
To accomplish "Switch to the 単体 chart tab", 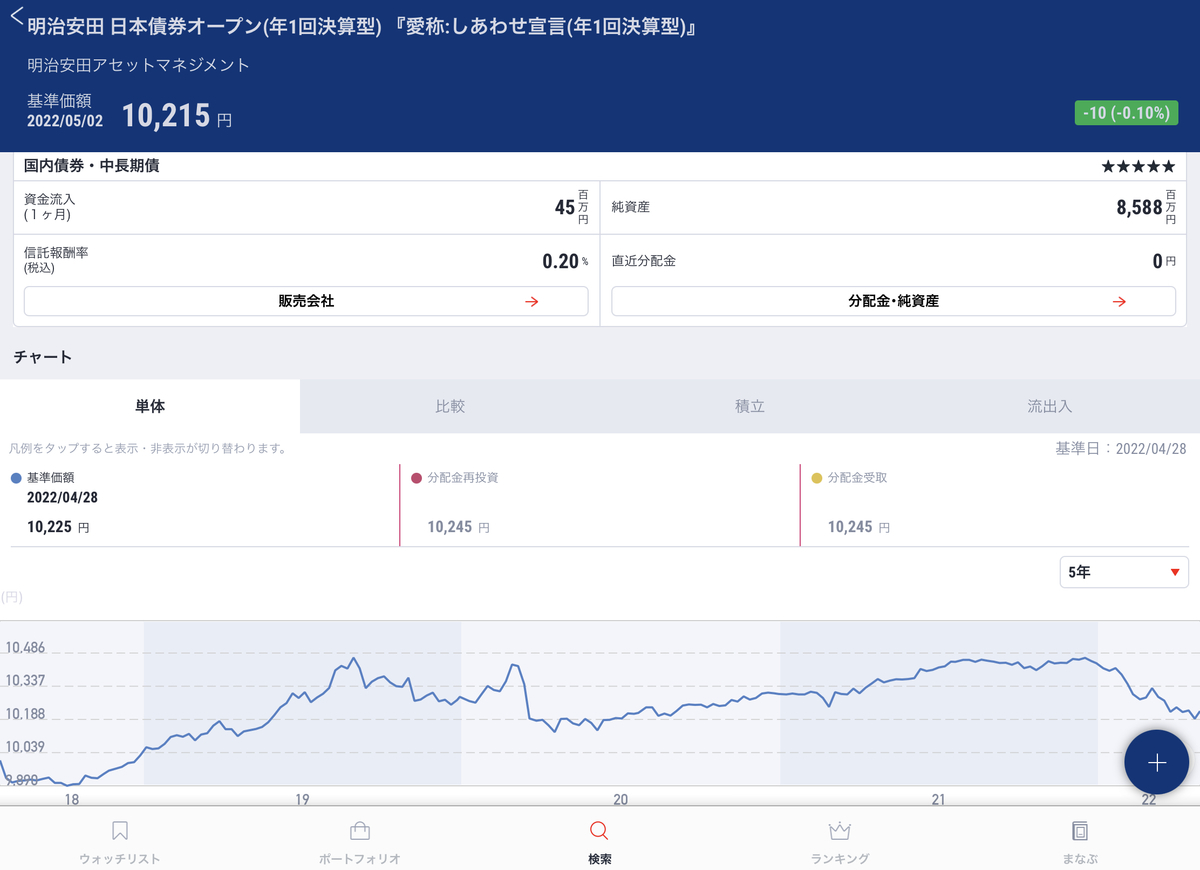I will [x=150, y=406].
